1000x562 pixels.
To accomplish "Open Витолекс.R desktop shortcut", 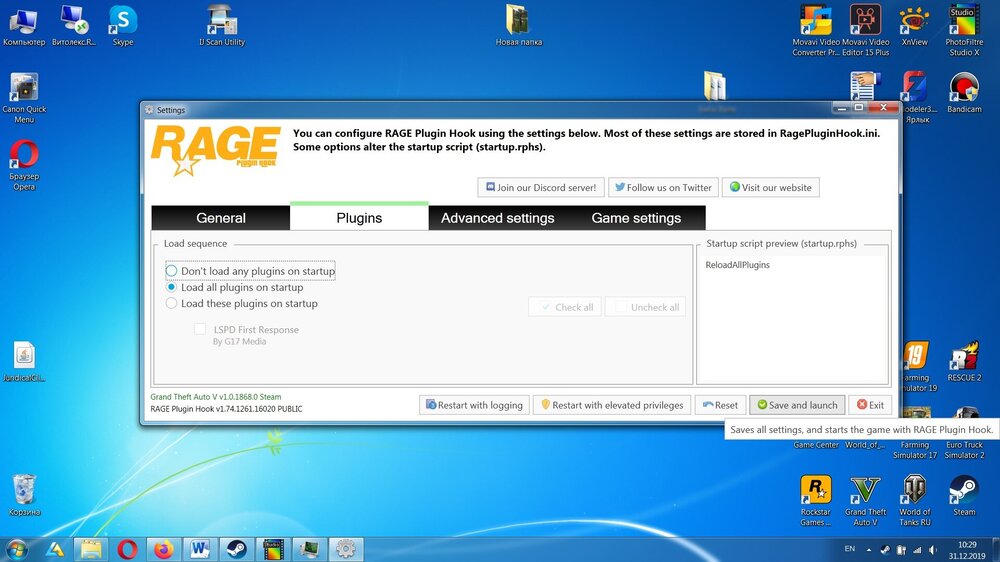I will (x=74, y=26).
